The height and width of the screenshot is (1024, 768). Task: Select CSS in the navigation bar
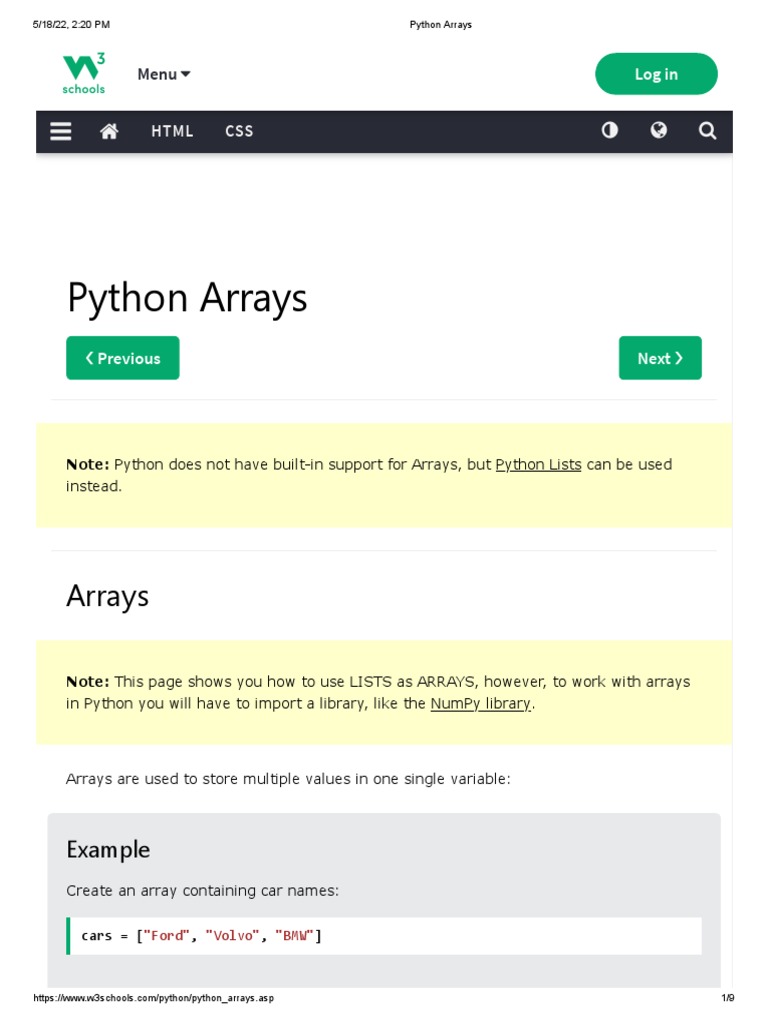click(x=239, y=131)
